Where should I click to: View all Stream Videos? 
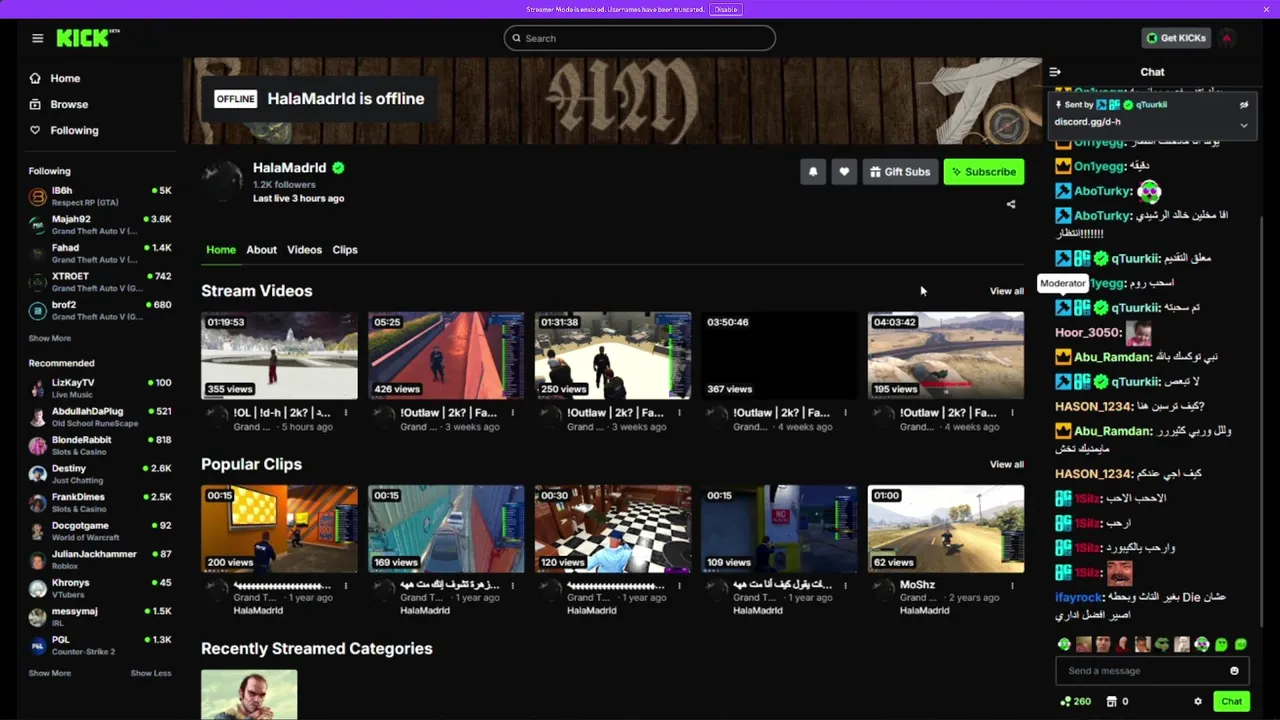pos(1007,291)
